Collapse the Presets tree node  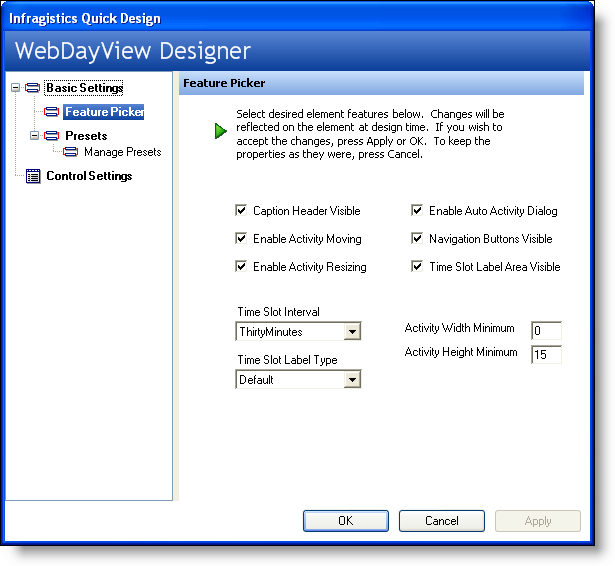pyautogui.click(x=34, y=135)
